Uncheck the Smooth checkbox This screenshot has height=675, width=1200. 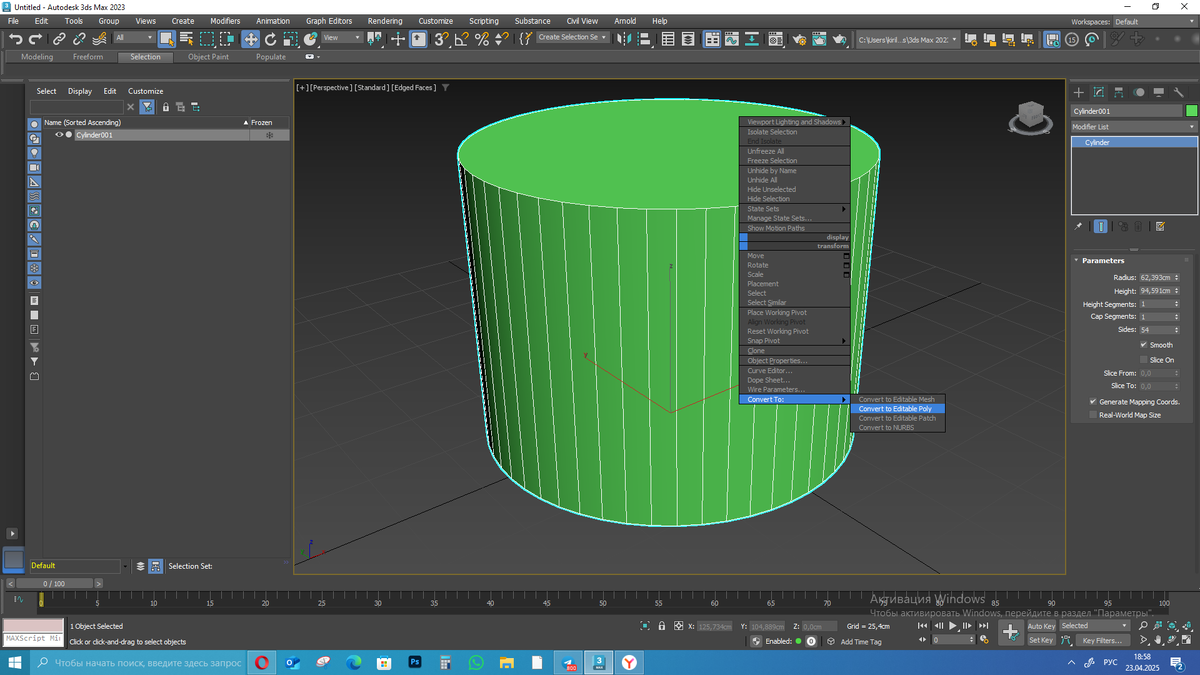pos(1144,345)
